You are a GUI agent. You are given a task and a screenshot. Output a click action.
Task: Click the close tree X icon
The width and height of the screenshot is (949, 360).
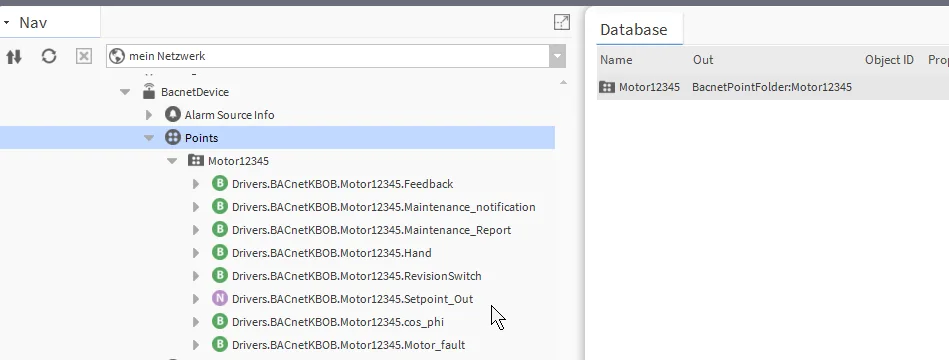[84, 56]
